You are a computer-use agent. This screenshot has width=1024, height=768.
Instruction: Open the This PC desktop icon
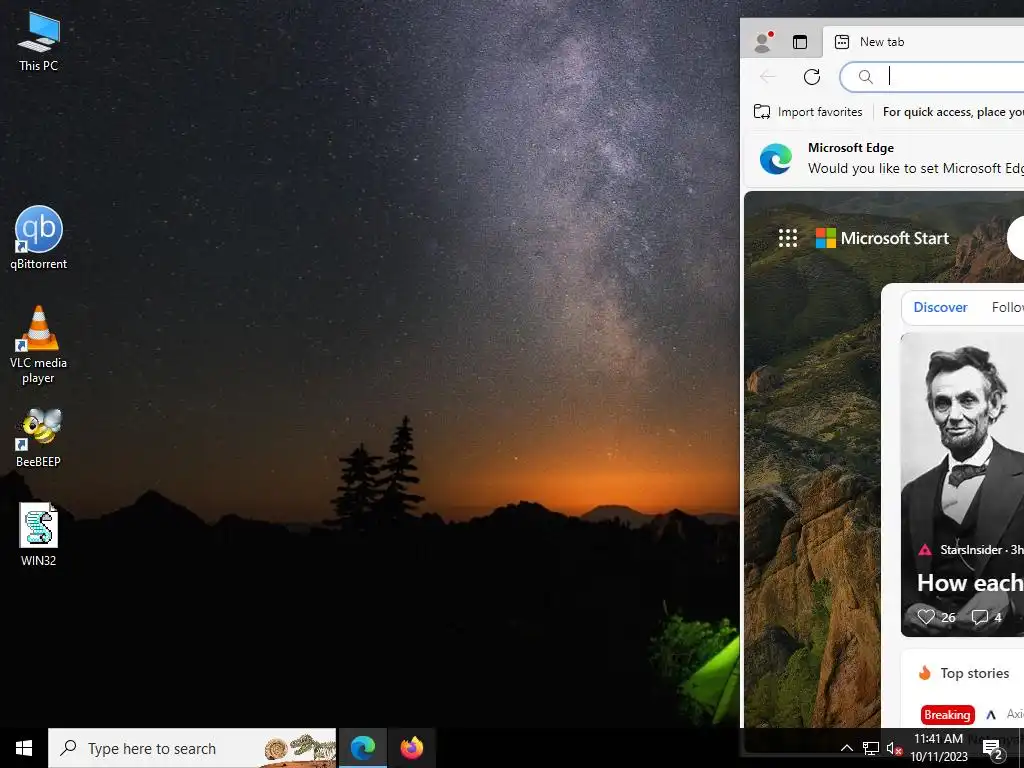pos(39,42)
